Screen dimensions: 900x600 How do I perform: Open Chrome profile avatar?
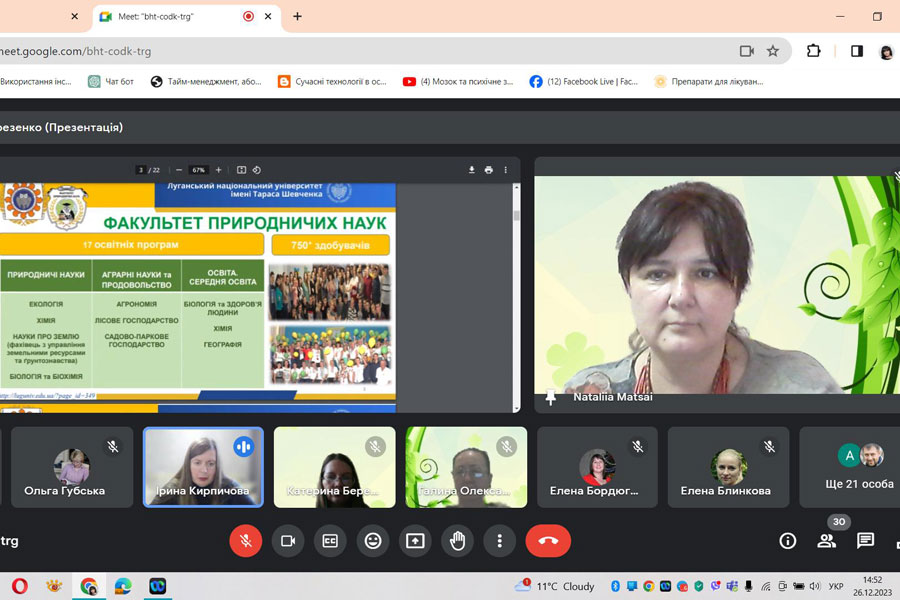[886, 52]
